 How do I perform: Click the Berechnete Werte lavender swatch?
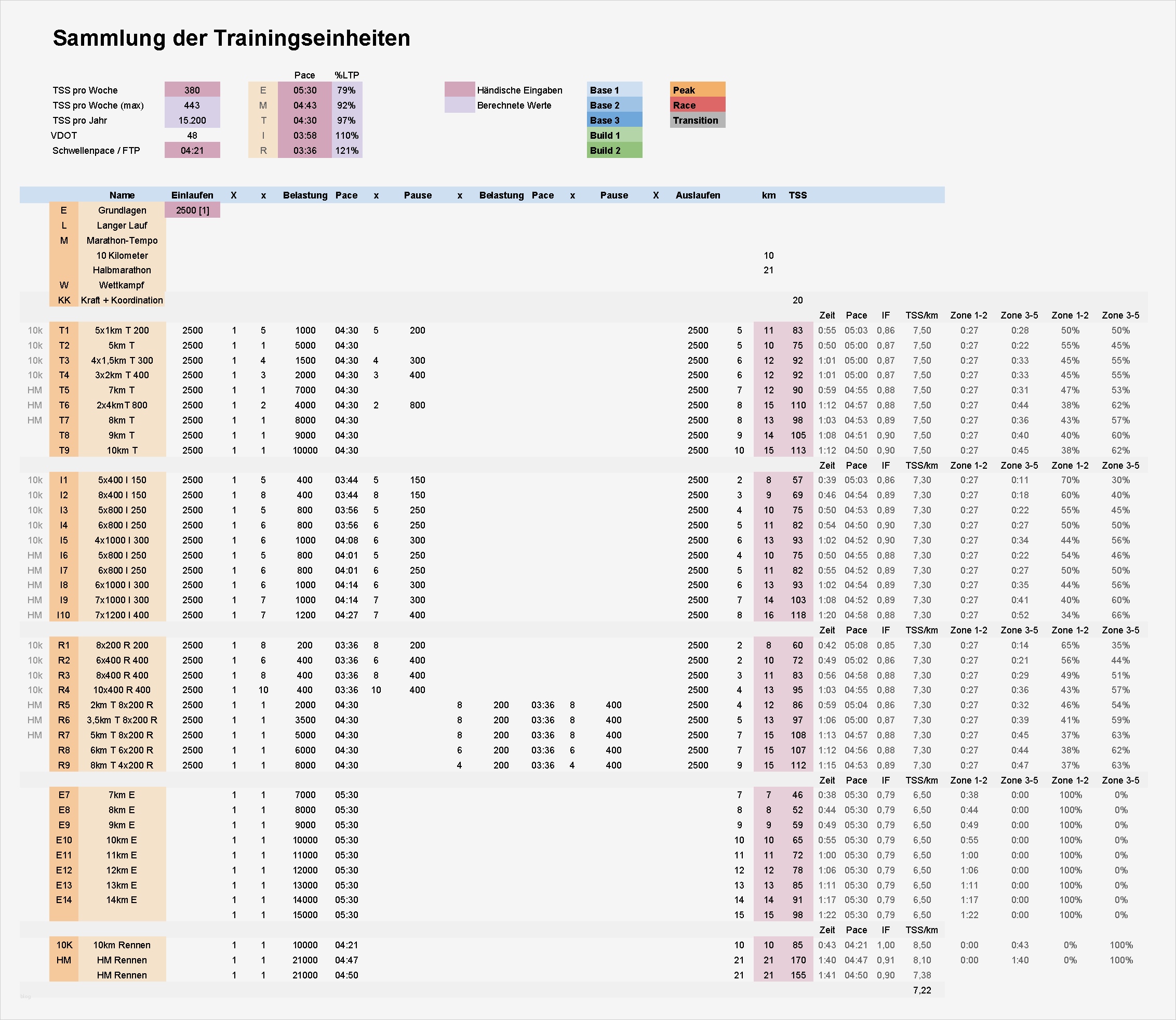[459, 105]
